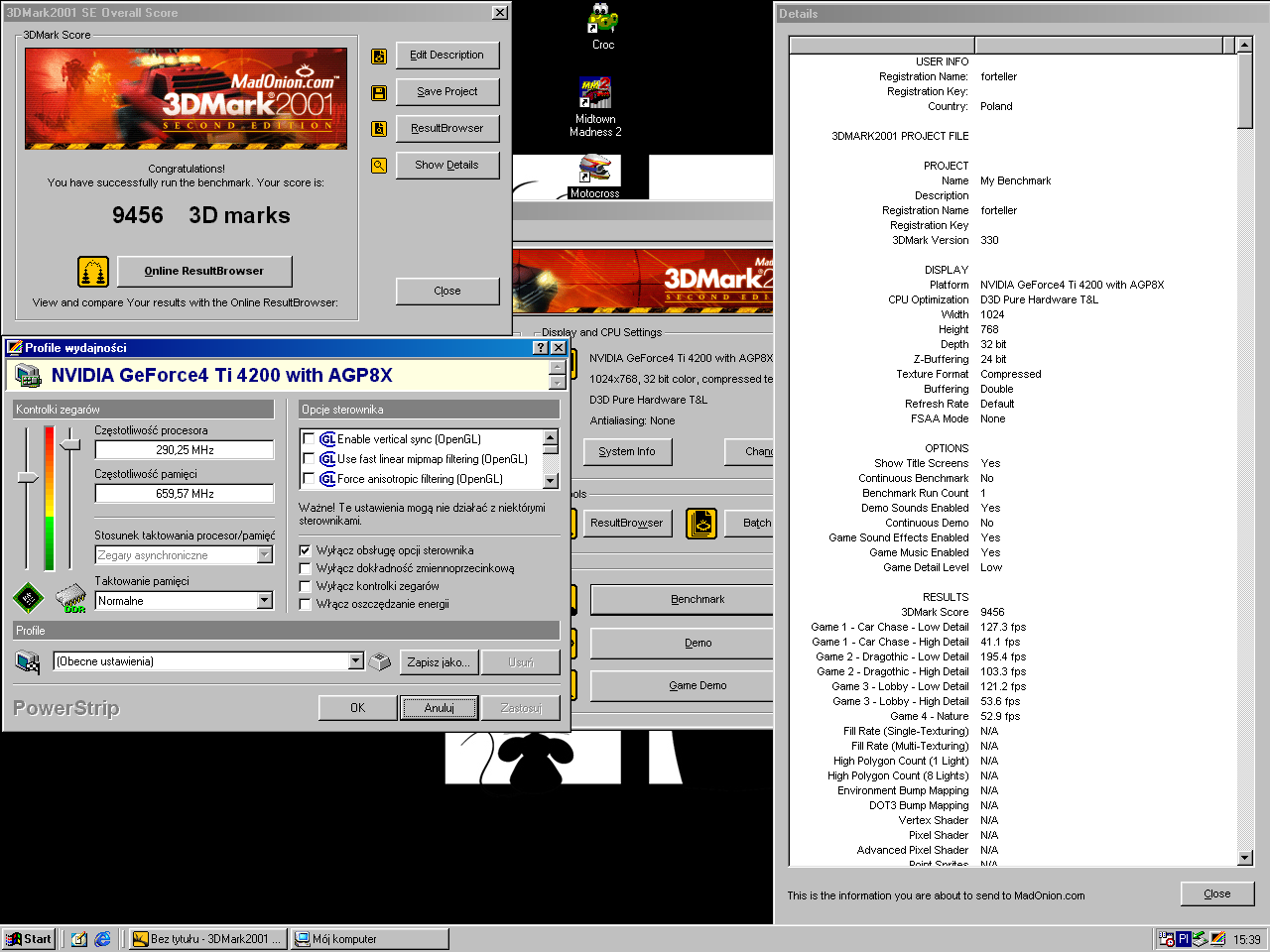Screen dimensions: 1270x952
Task: Enable vertical sync (OpenGL) checkbox
Action: (309, 439)
